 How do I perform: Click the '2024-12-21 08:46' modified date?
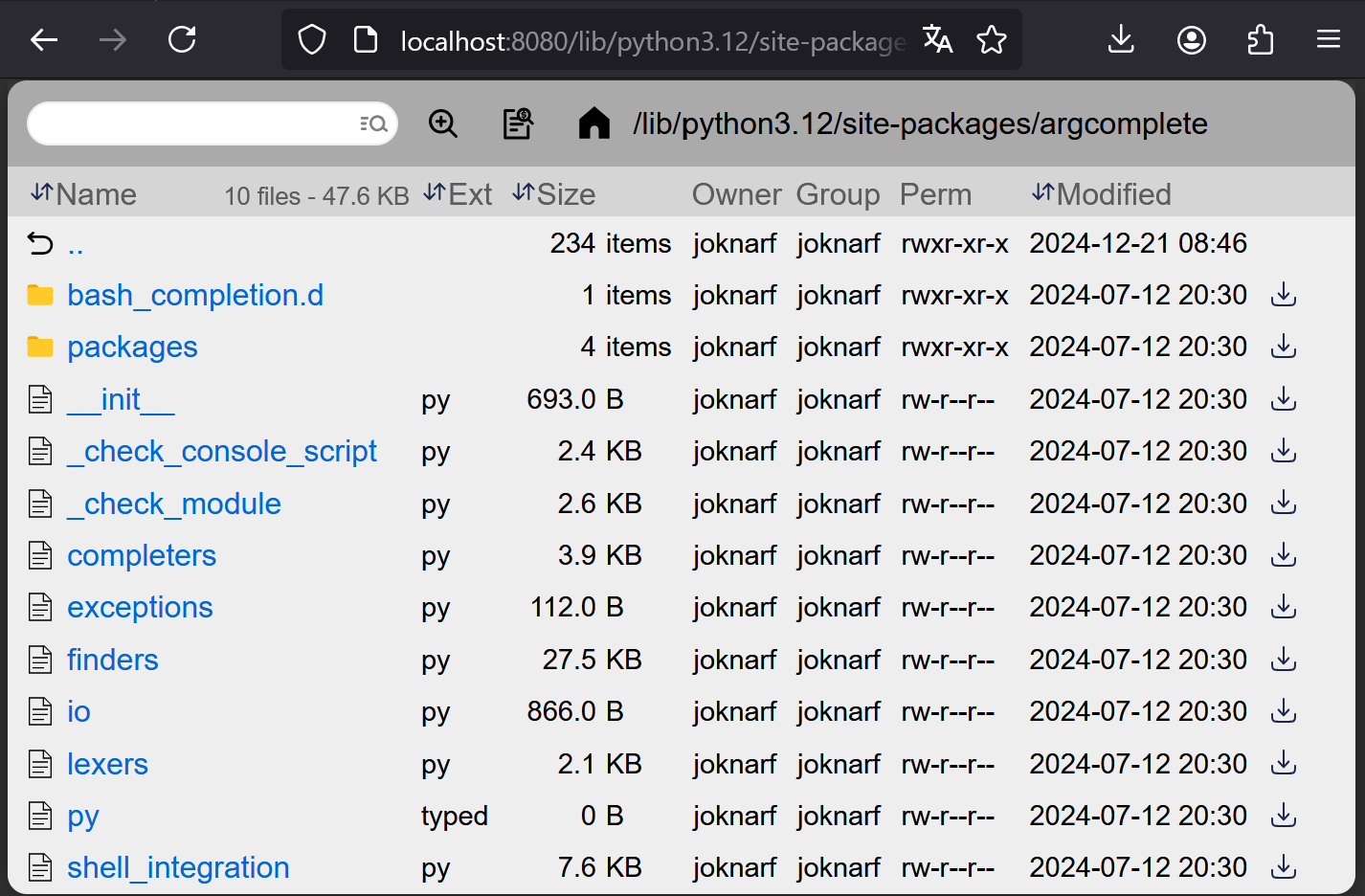tap(1138, 243)
